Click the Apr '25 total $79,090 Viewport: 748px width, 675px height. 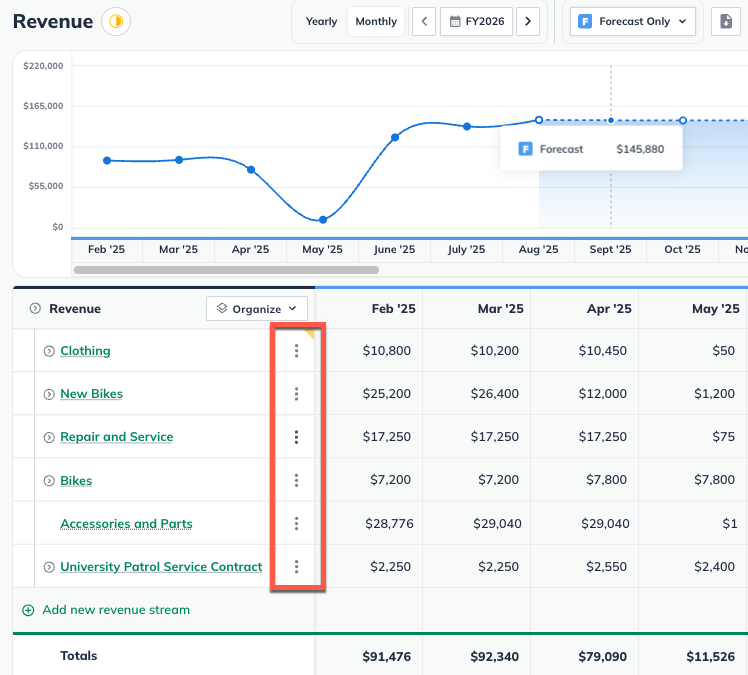click(603, 657)
